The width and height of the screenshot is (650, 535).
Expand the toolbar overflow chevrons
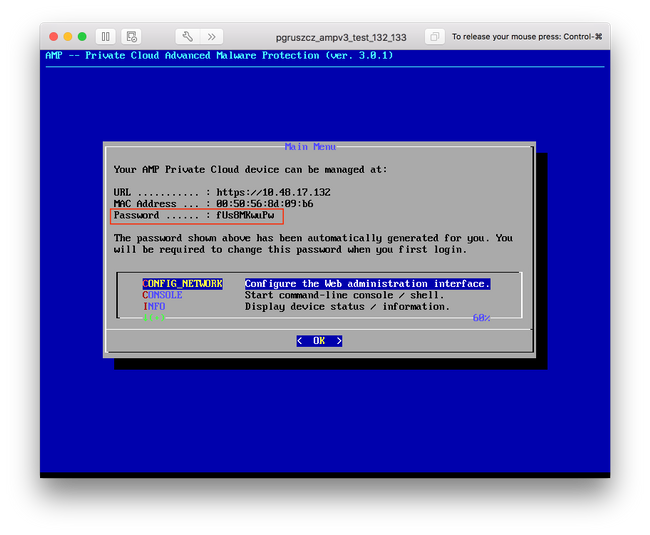(x=212, y=37)
